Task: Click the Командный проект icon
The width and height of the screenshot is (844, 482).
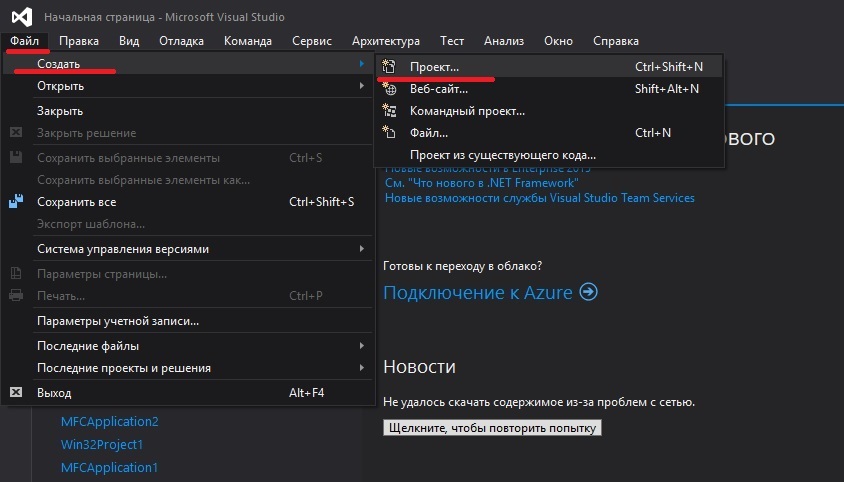Action: [x=389, y=111]
